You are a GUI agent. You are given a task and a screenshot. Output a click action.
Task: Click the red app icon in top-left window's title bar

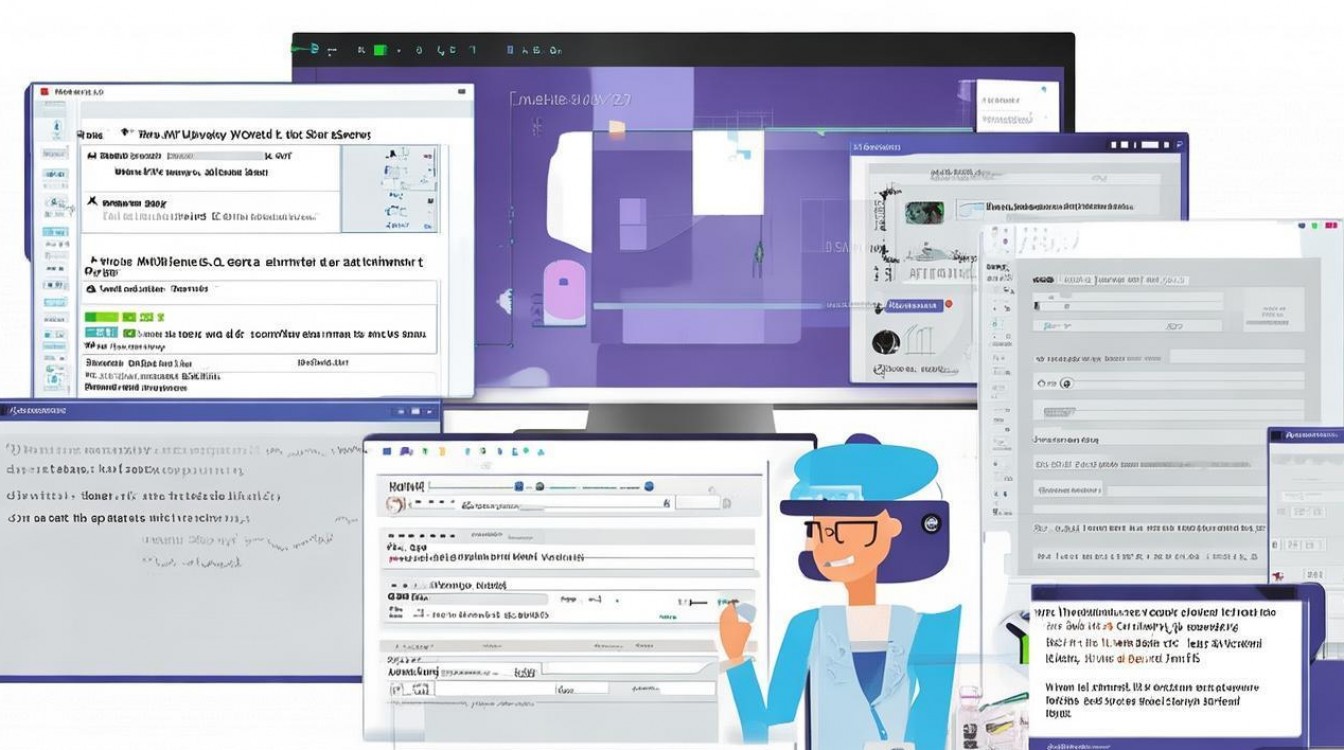44,92
